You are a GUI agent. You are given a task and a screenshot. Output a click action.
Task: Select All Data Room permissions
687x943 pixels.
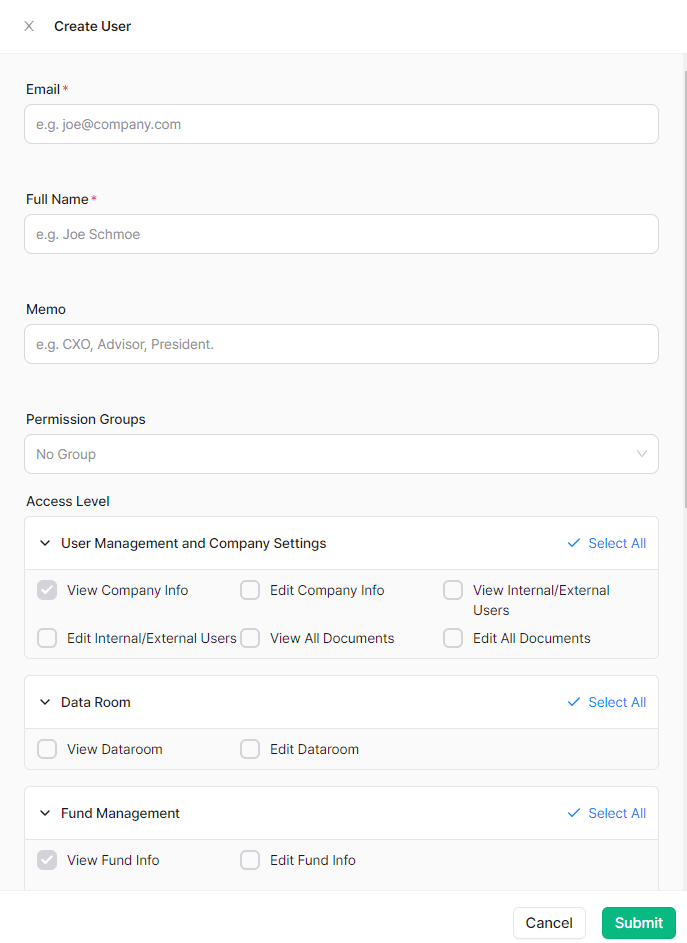click(x=606, y=702)
